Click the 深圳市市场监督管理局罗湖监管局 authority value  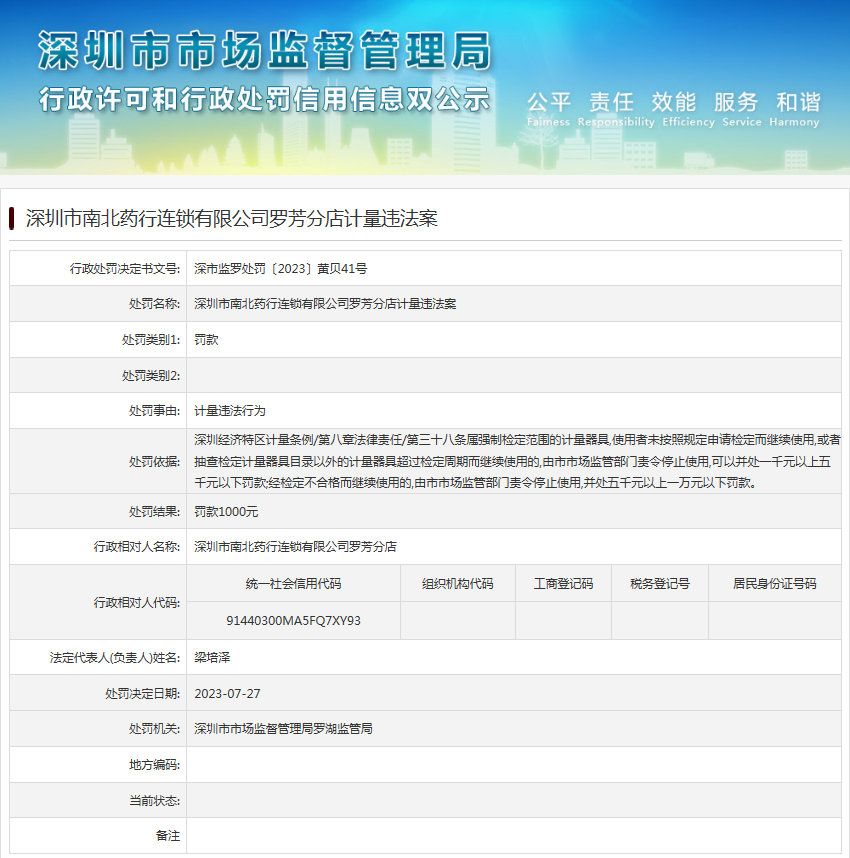[283, 729]
